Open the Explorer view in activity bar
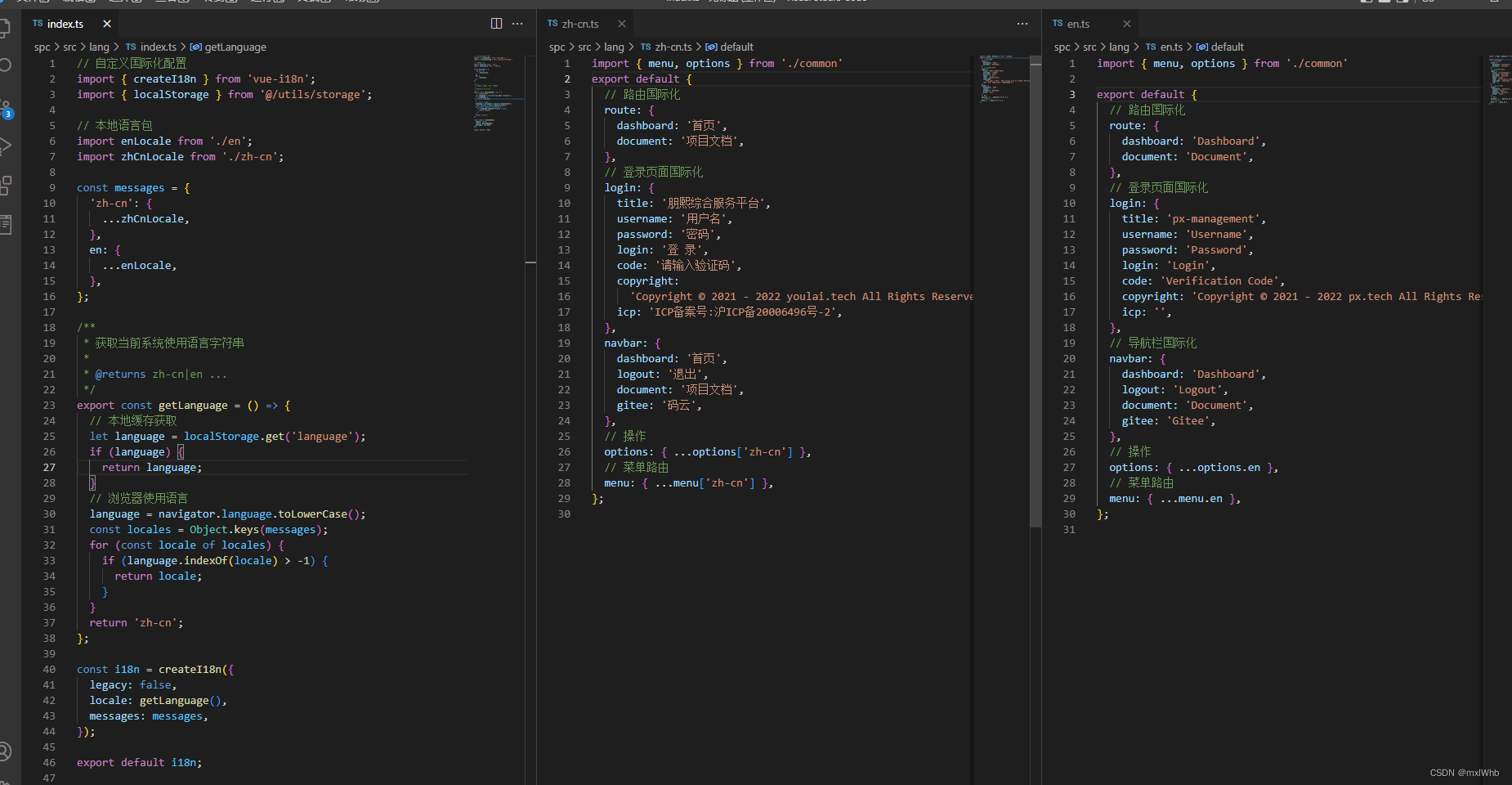1512x785 pixels. [x=4, y=29]
